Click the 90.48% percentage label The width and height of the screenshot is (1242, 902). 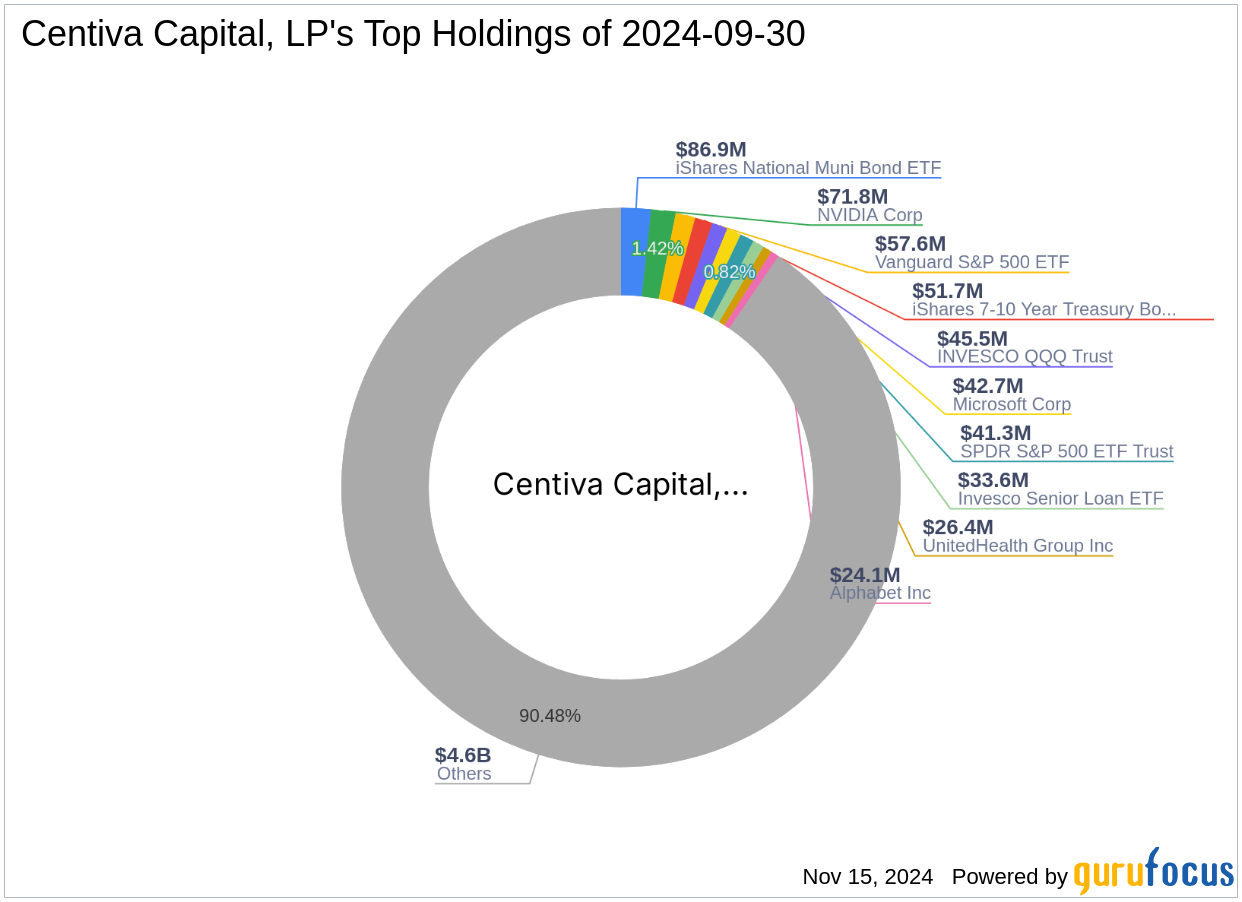tap(550, 716)
